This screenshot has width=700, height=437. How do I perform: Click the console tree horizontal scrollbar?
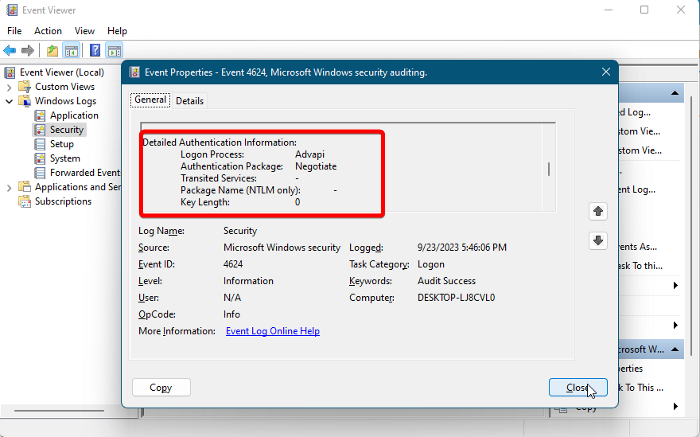[59, 411]
